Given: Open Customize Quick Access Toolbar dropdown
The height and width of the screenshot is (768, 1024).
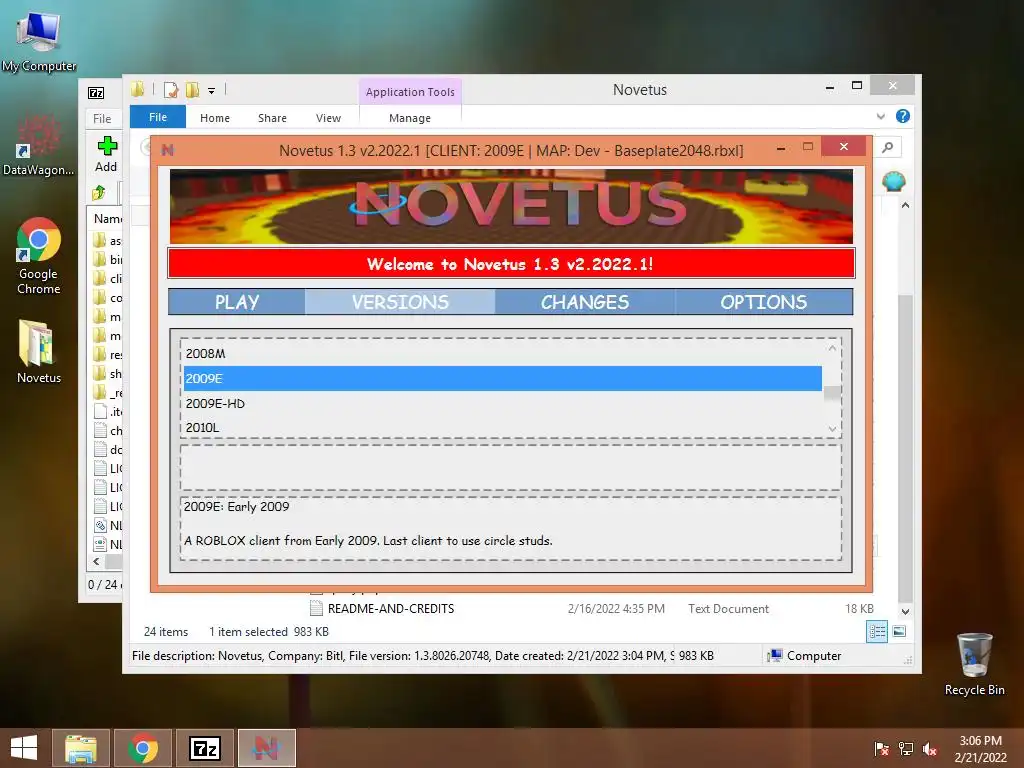Looking at the screenshot, I should click(212, 91).
